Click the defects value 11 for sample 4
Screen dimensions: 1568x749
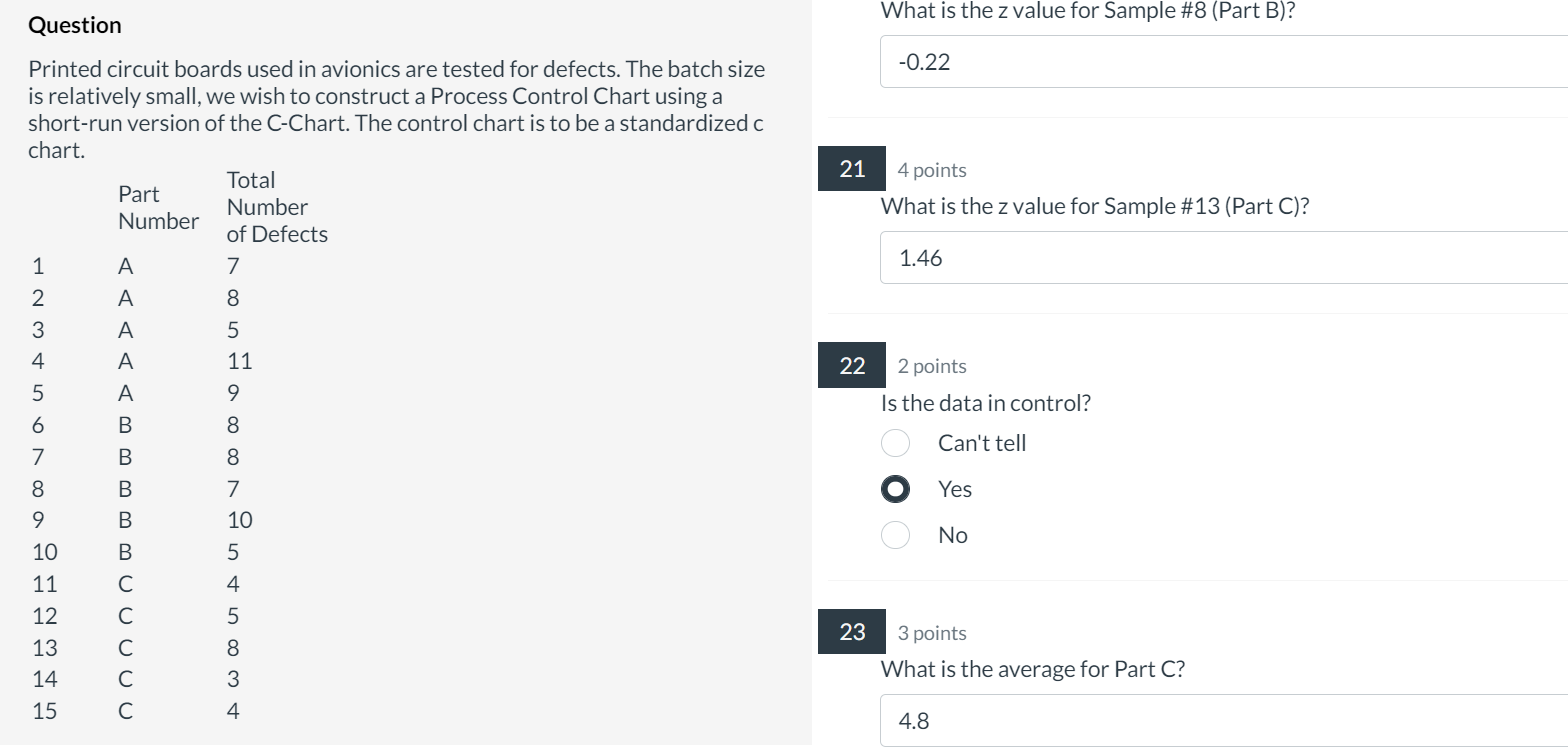coord(239,361)
